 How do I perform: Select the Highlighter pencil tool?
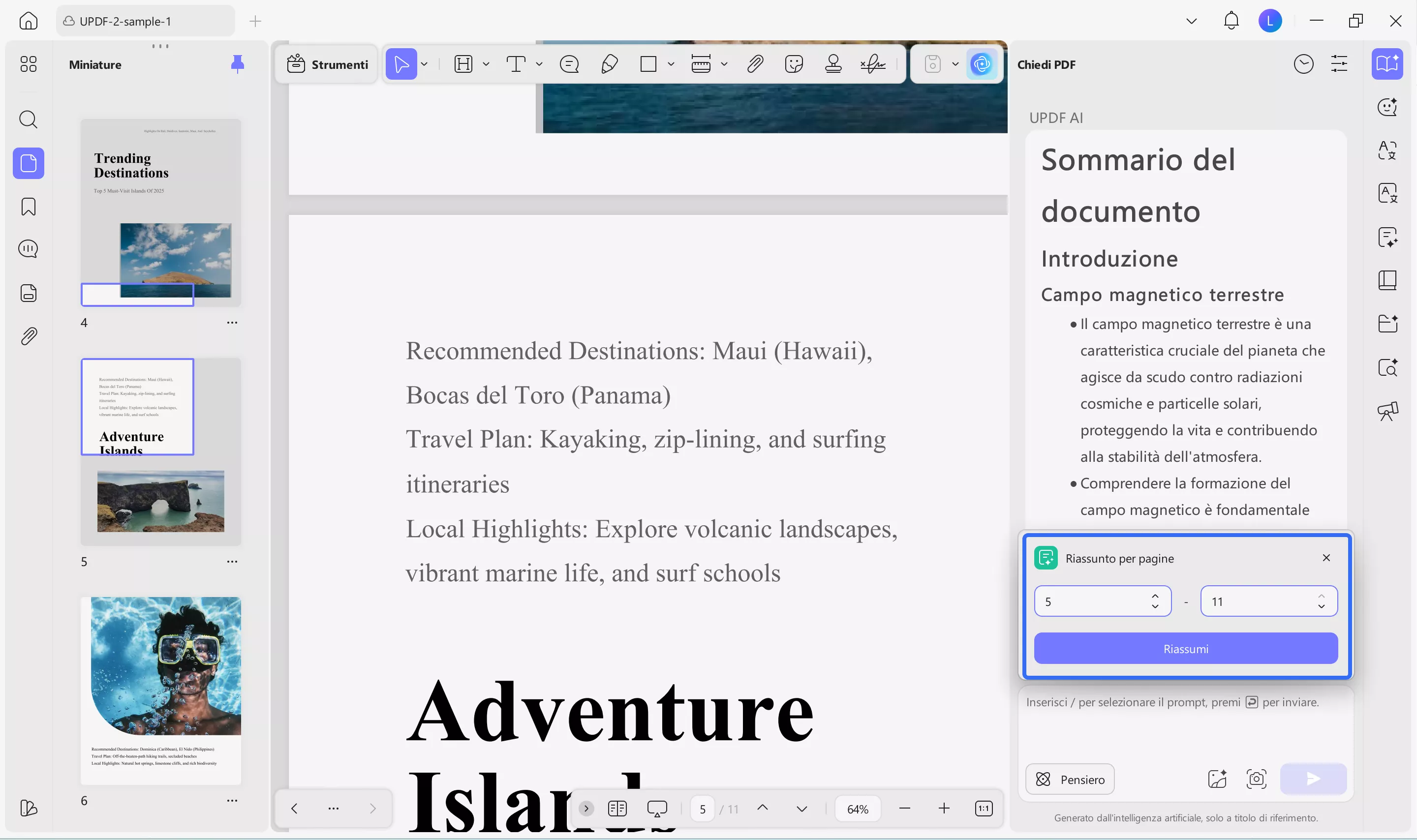coord(610,64)
